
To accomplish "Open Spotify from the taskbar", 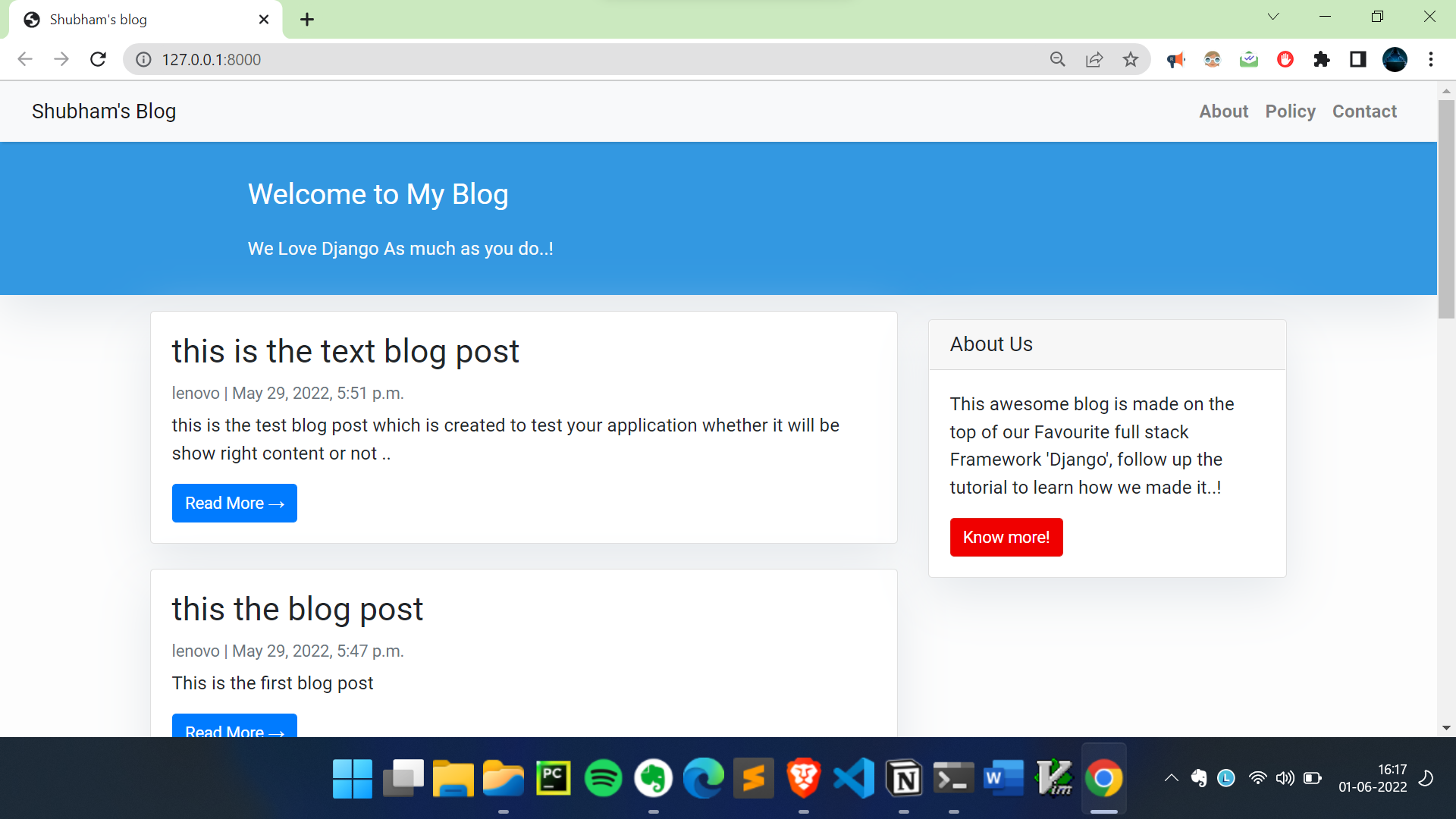I will 603,778.
